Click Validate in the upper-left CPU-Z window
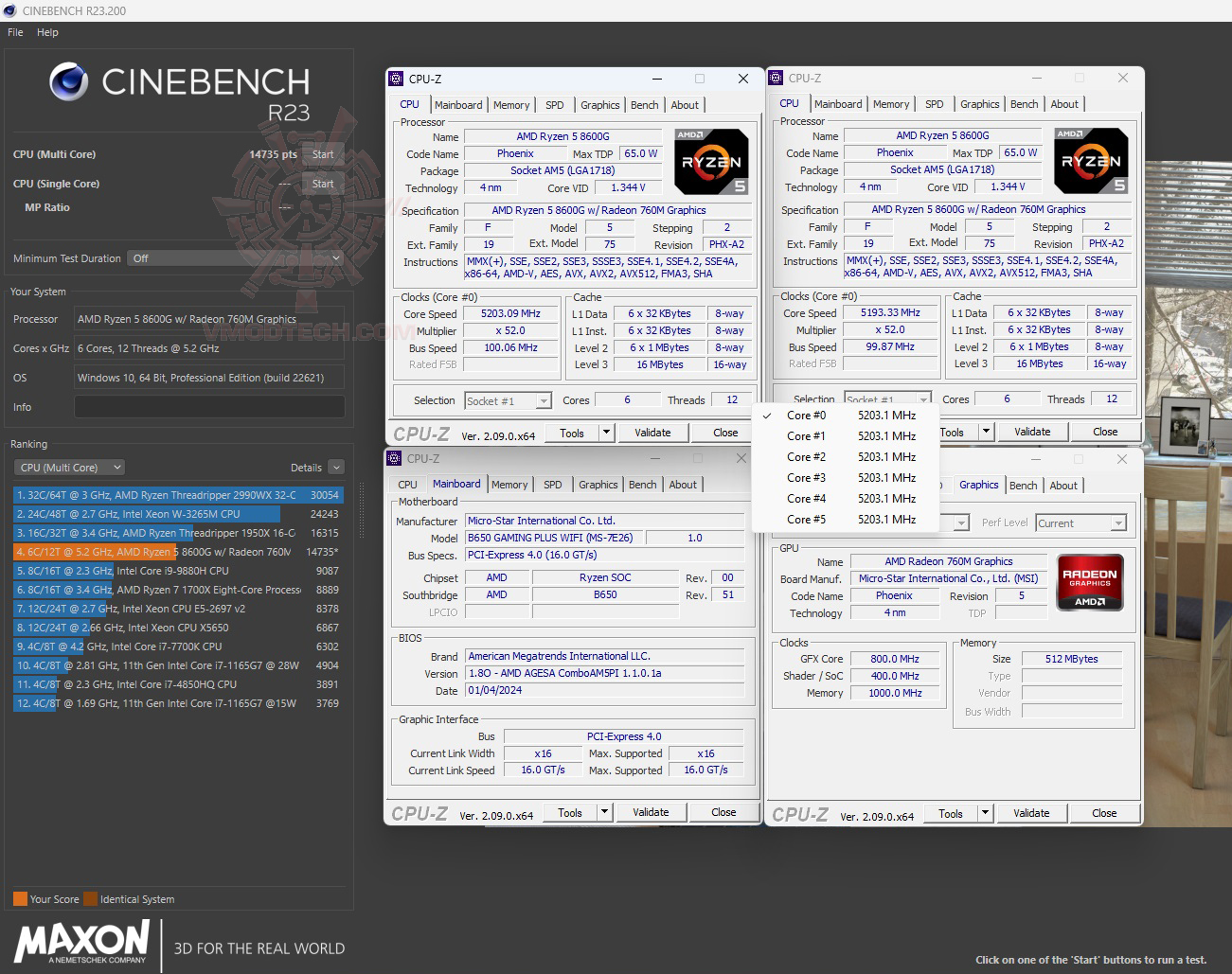 (652, 433)
